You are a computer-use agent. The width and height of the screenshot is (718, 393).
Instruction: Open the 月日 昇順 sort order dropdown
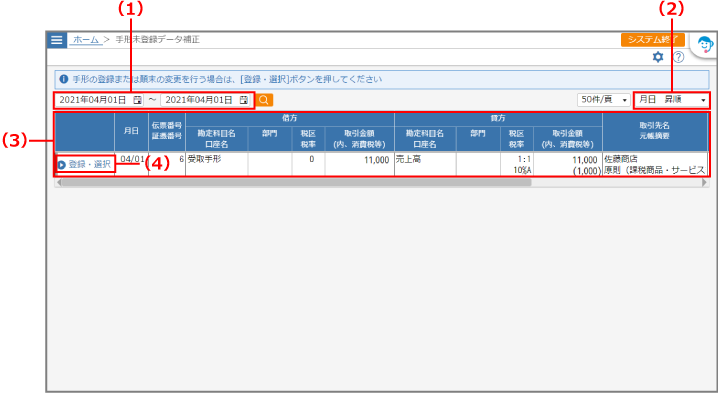pyautogui.click(x=672, y=100)
